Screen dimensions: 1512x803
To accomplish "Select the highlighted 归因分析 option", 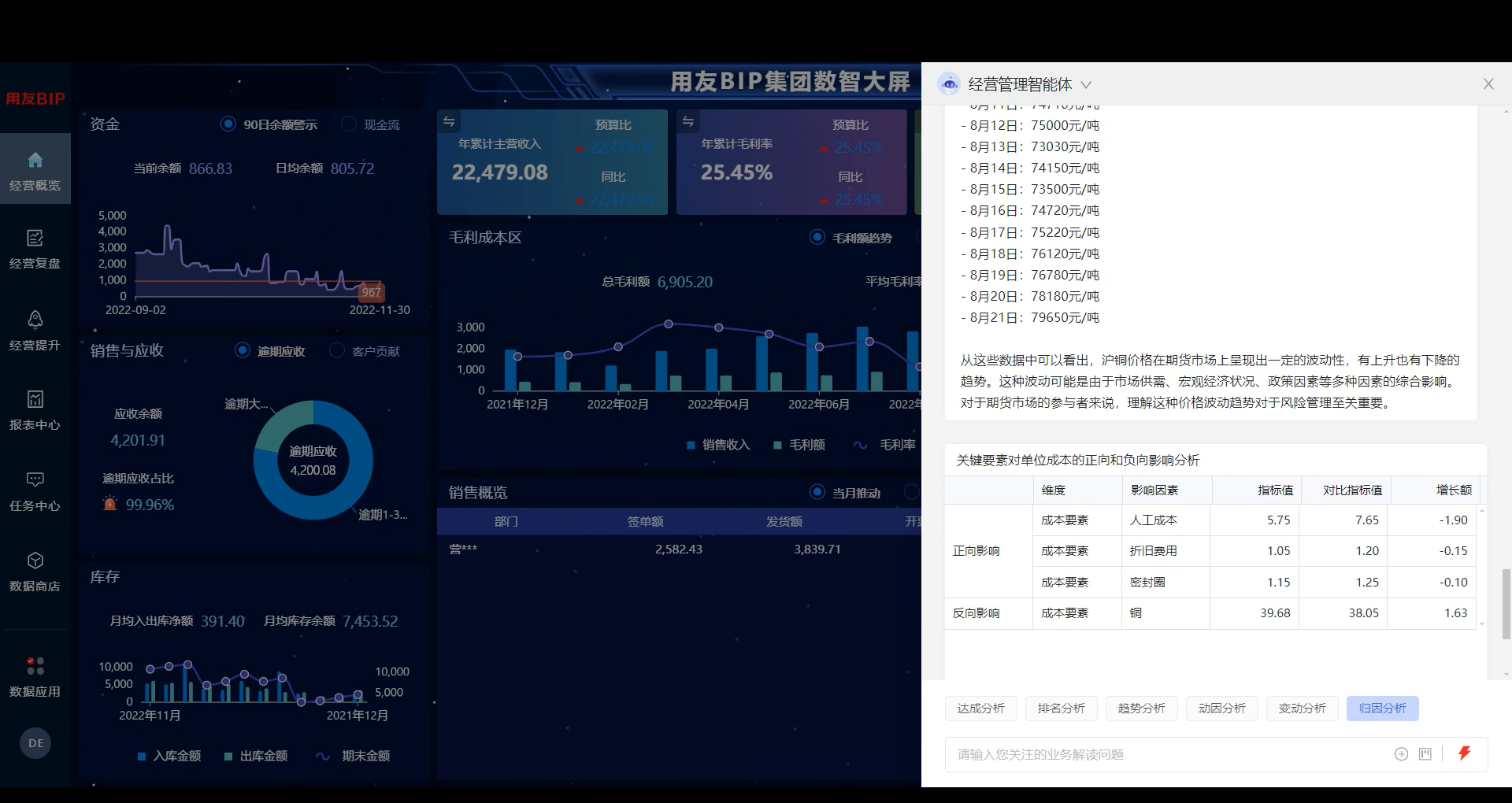I will [x=1382, y=708].
